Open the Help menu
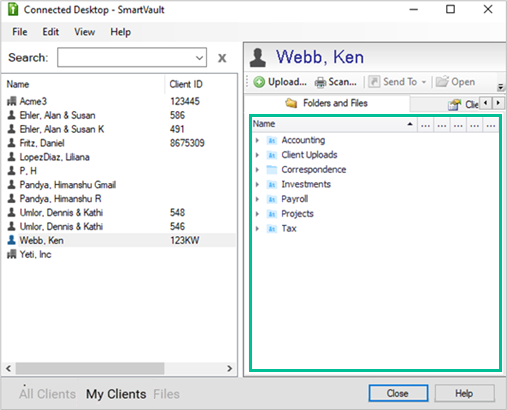 [120, 32]
